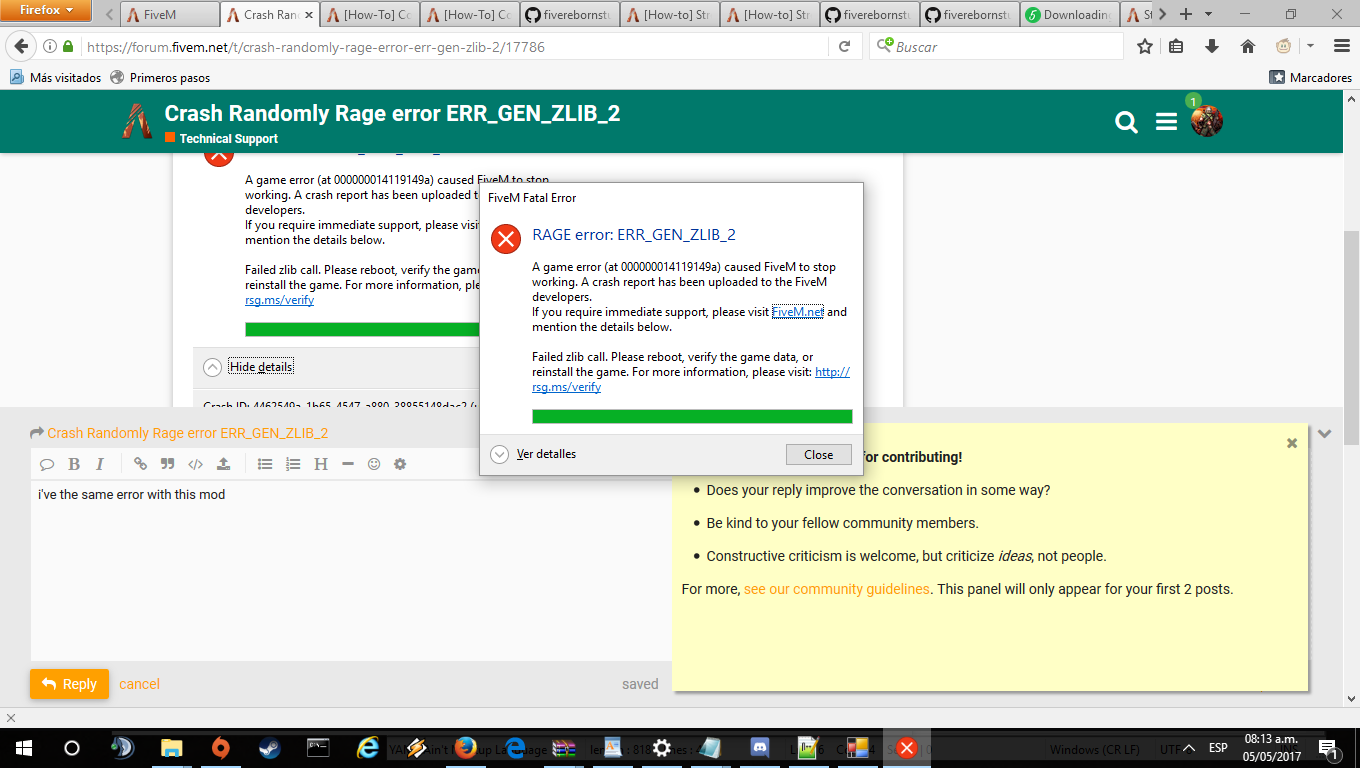1360x768 pixels.
Task: Open the list all tabs dropdown arrow
Action: 1209,14
